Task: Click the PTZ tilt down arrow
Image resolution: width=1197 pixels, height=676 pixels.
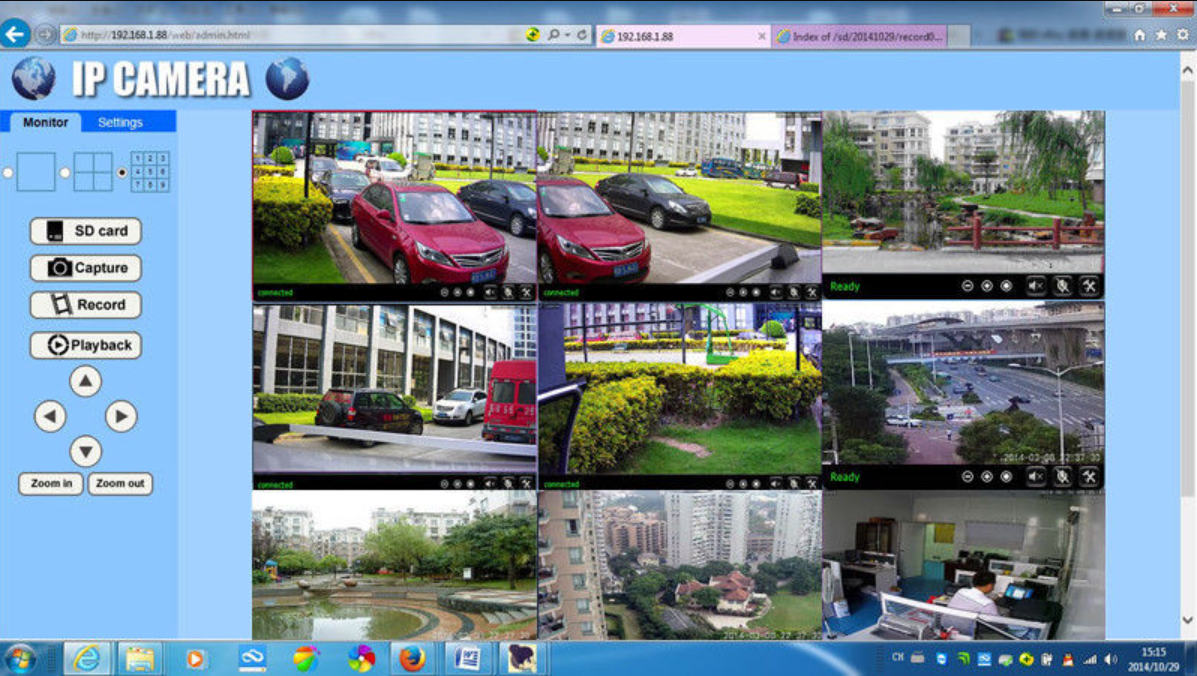Action: coord(86,451)
